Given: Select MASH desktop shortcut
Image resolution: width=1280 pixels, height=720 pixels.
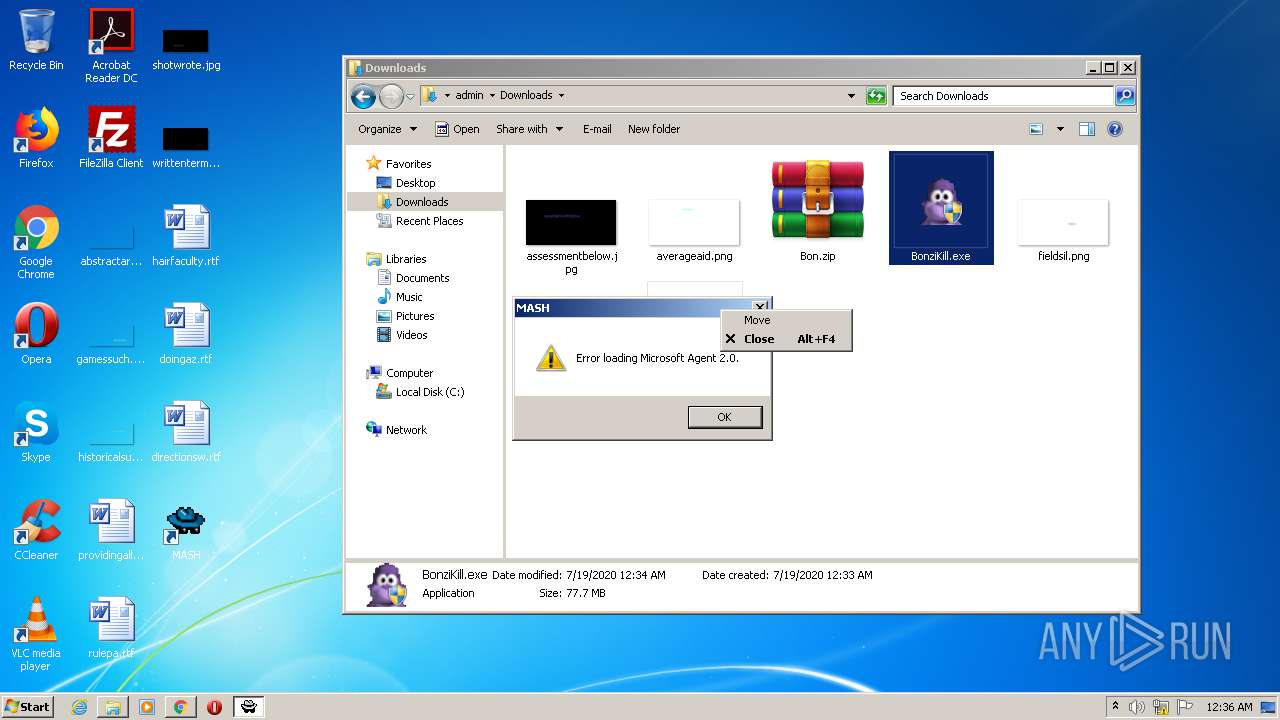Looking at the screenshot, I should click(186, 530).
